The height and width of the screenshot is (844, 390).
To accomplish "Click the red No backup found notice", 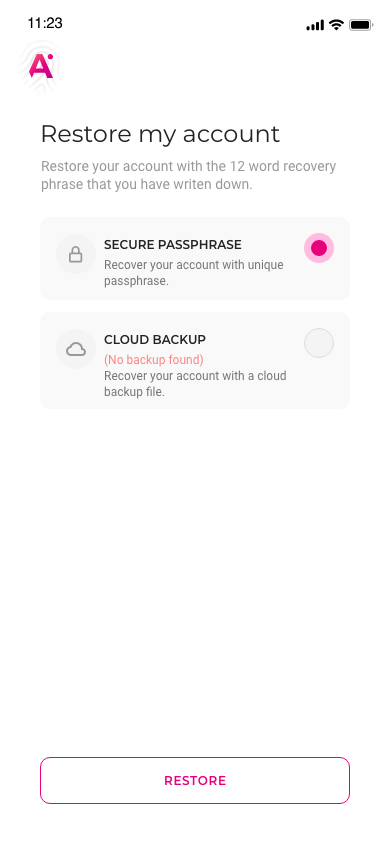I will [154, 360].
